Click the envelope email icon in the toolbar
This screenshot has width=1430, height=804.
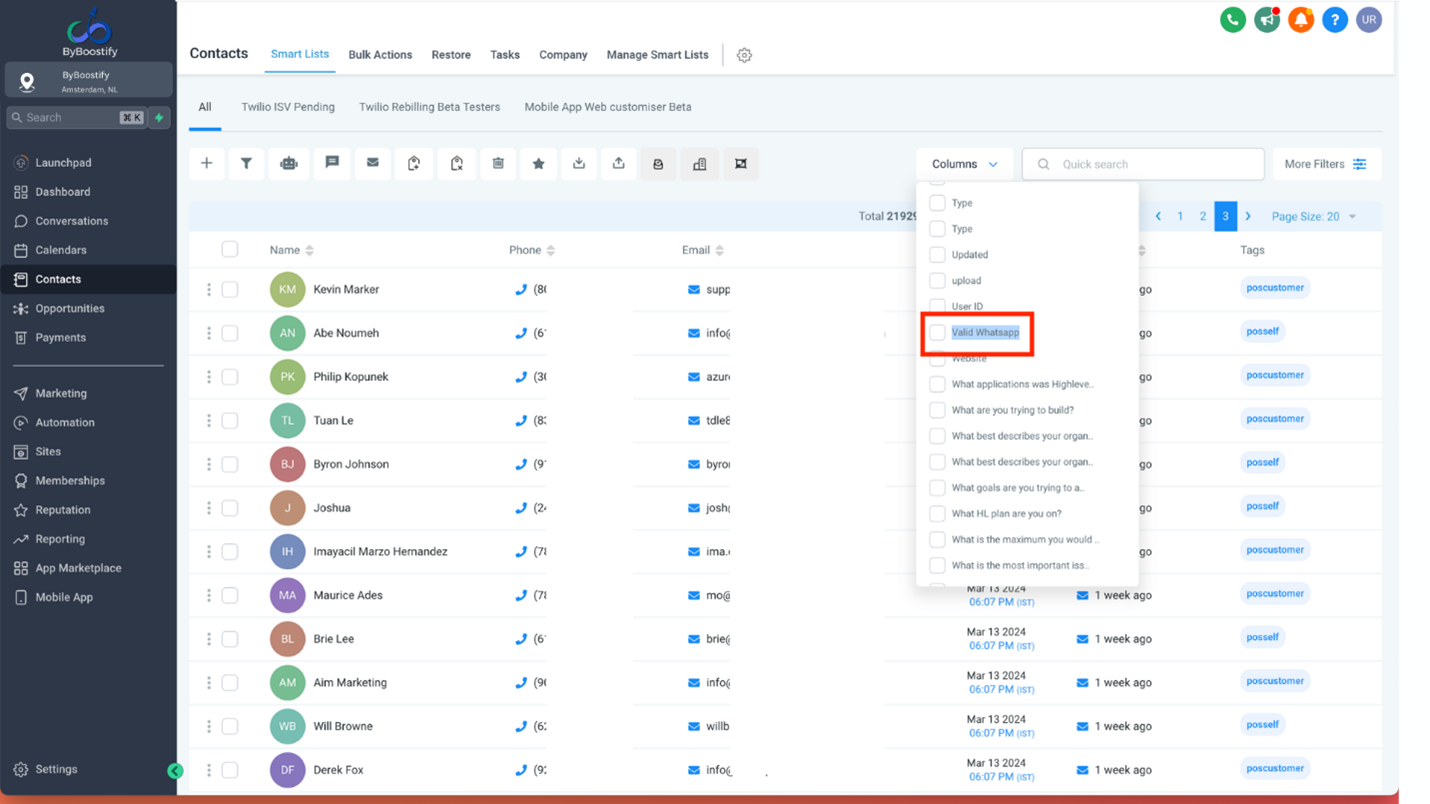tap(373, 164)
